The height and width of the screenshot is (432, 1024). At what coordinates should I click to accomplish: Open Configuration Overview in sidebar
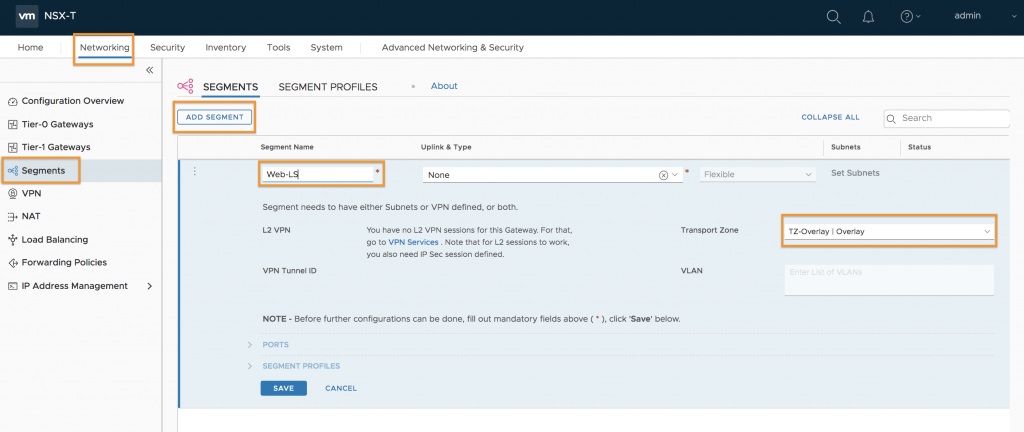click(72, 101)
